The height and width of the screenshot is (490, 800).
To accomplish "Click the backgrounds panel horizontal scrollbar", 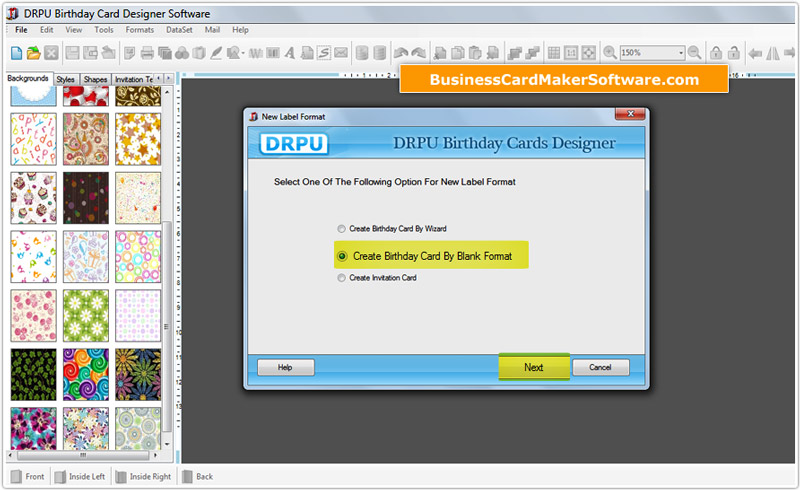I will (x=83, y=454).
